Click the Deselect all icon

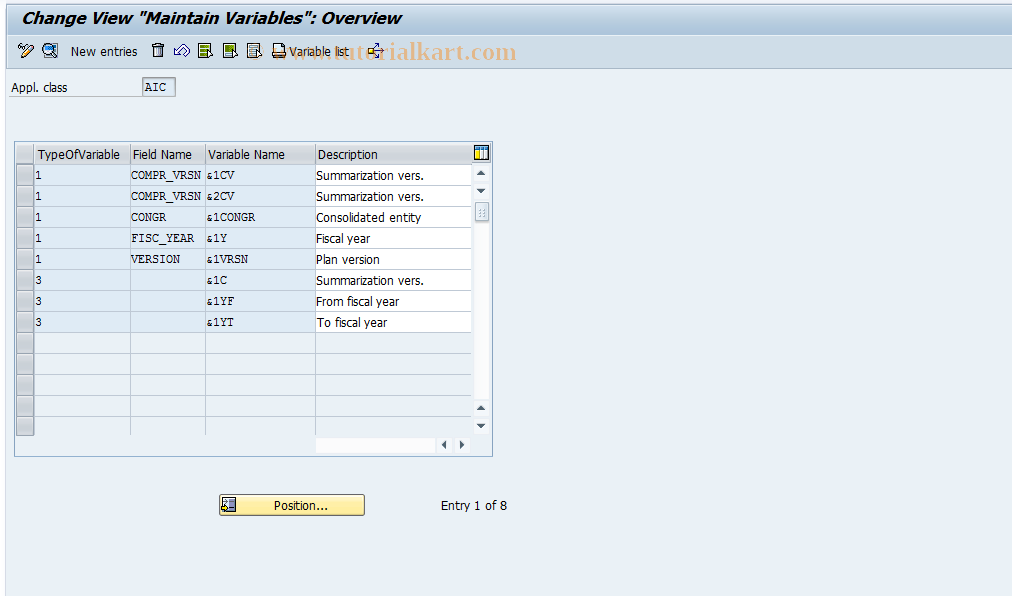[254, 50]
